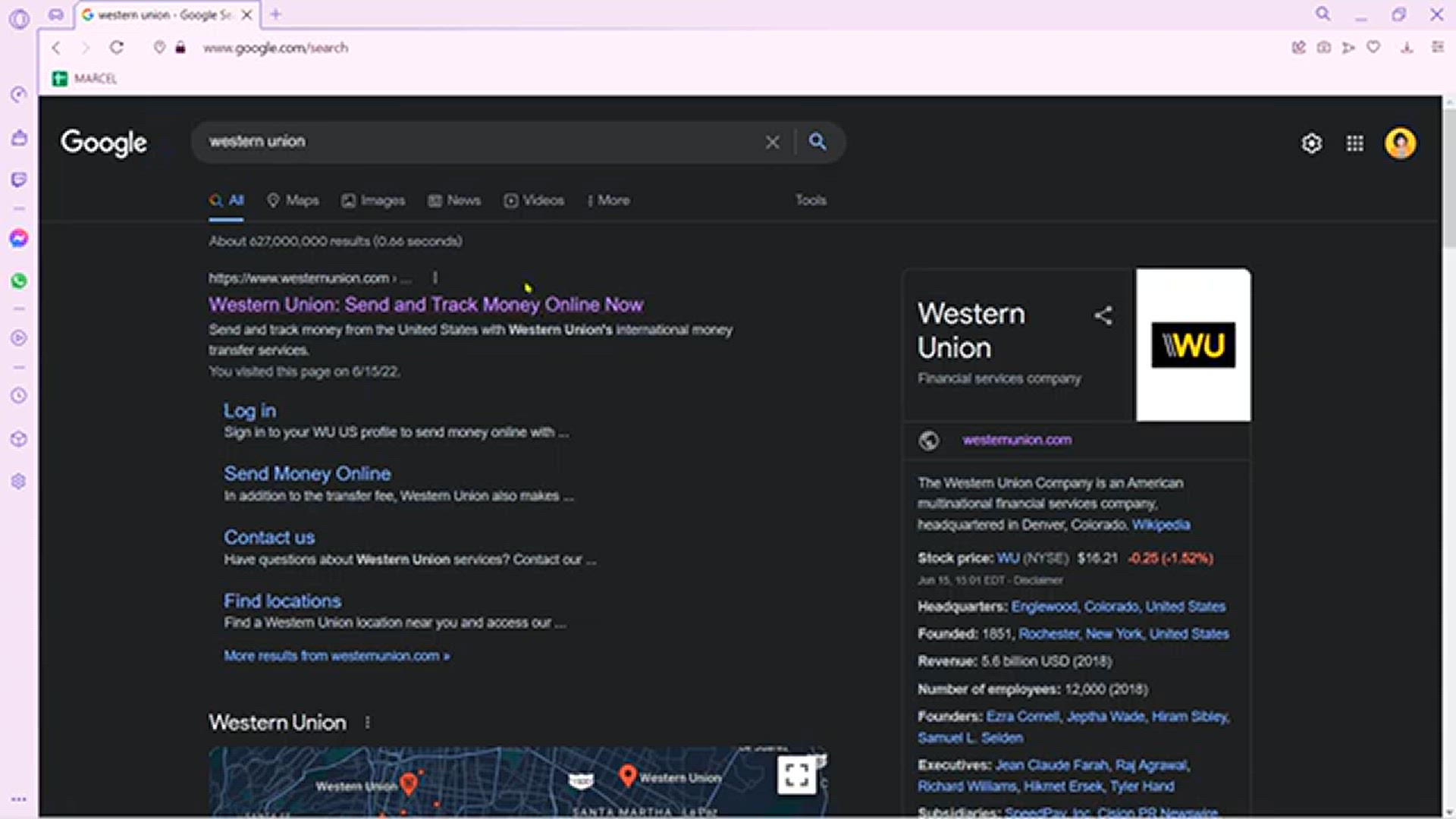Clear the search query with X
Screen dimensions: 1456x819
[x=772, y=142]
